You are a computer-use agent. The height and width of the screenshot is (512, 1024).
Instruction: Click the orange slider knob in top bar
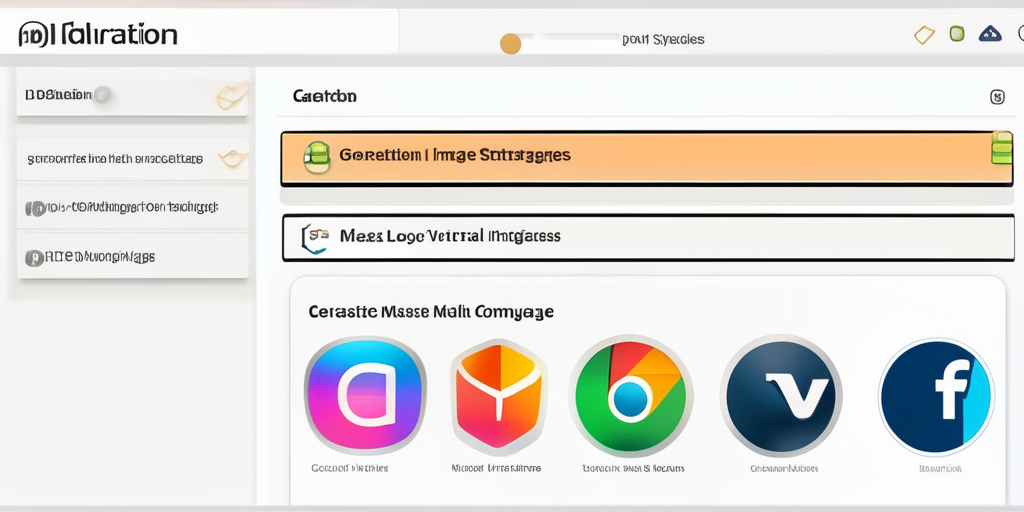tap(510, 43)
